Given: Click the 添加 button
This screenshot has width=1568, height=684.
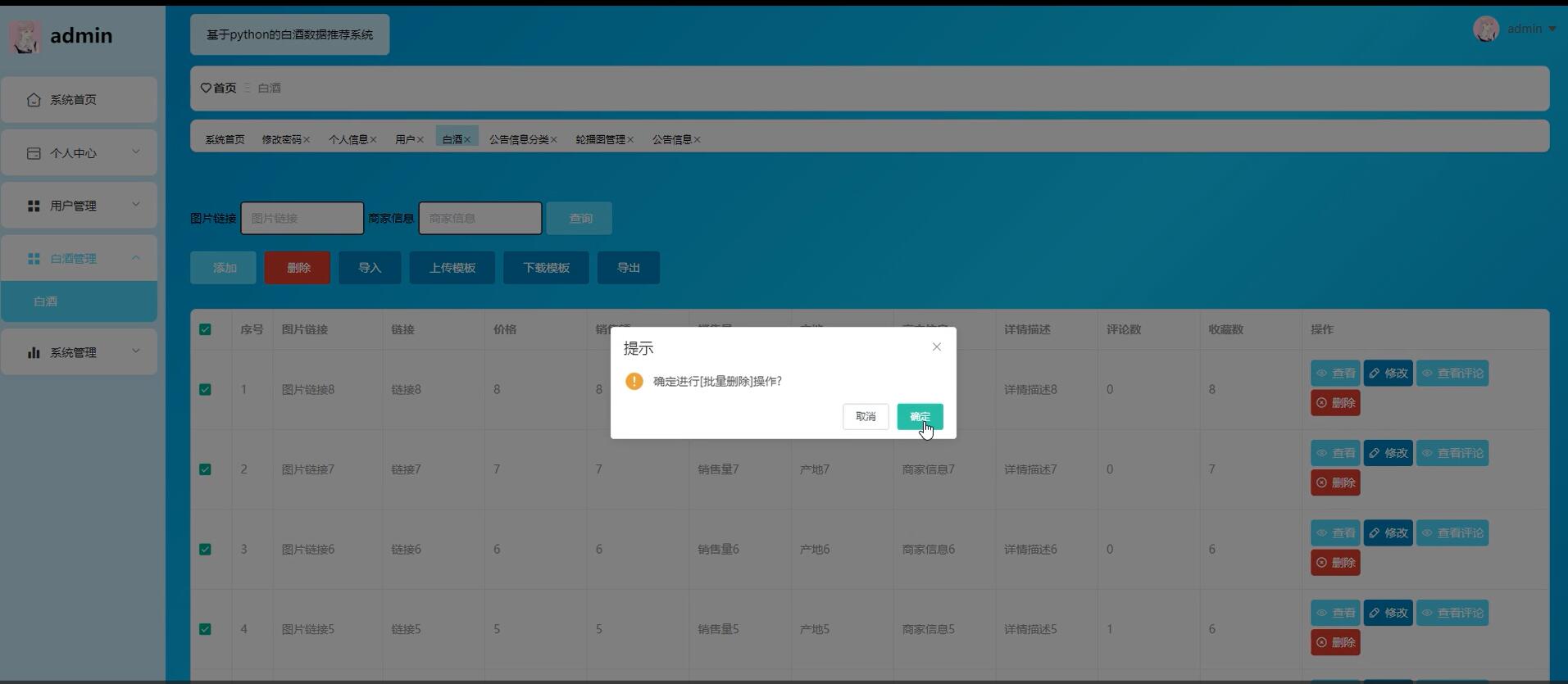Looking at the screenshot, I should (x=224, y=268).
